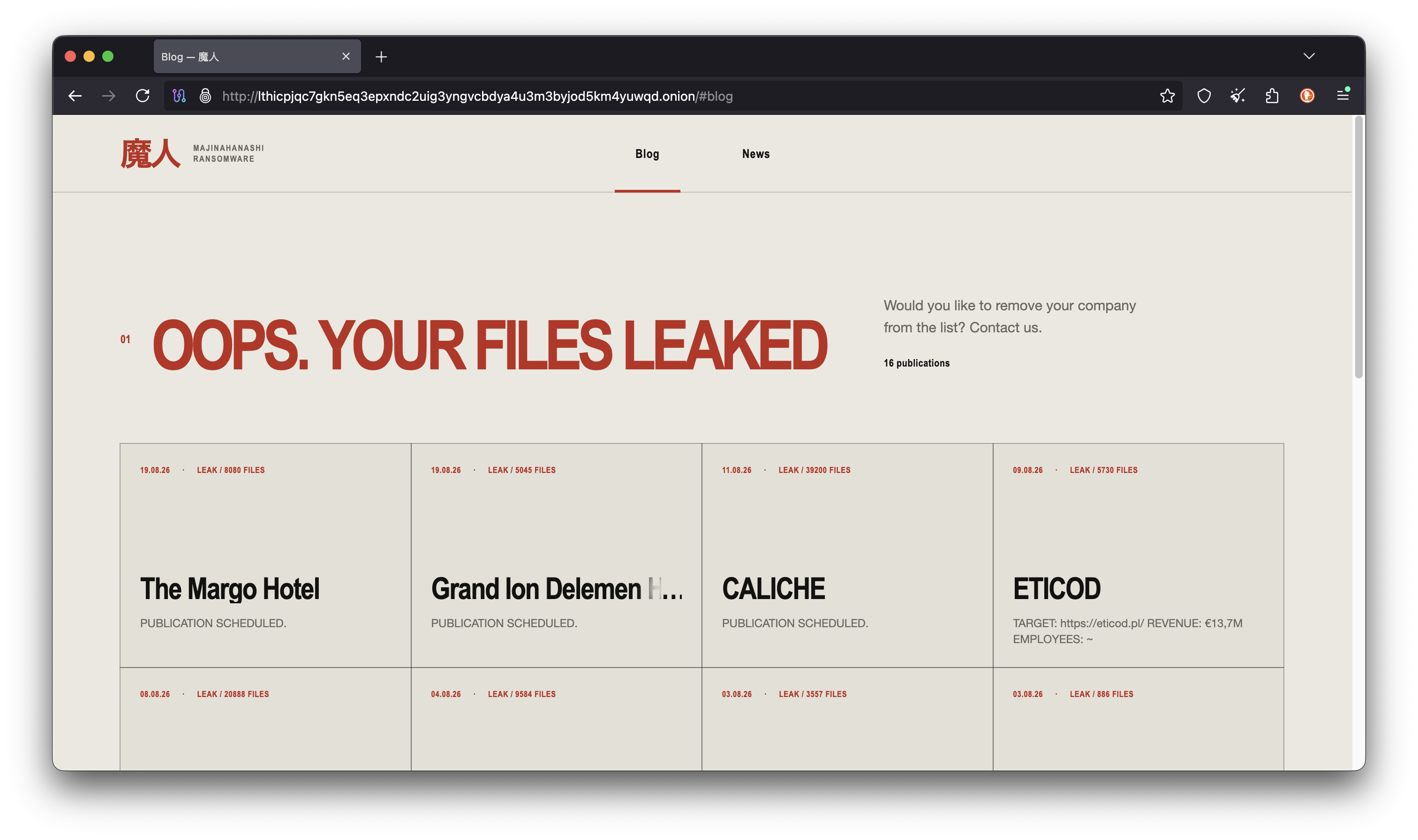
Task: Switch to the News section
Action: 756,154
